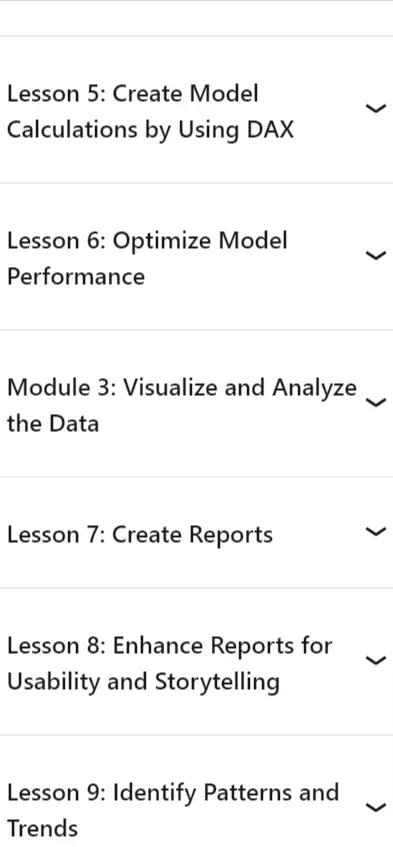Click the 'Calculations by Using DAX' text line
This screenshot has height=847, width=393.
point(150,130)
